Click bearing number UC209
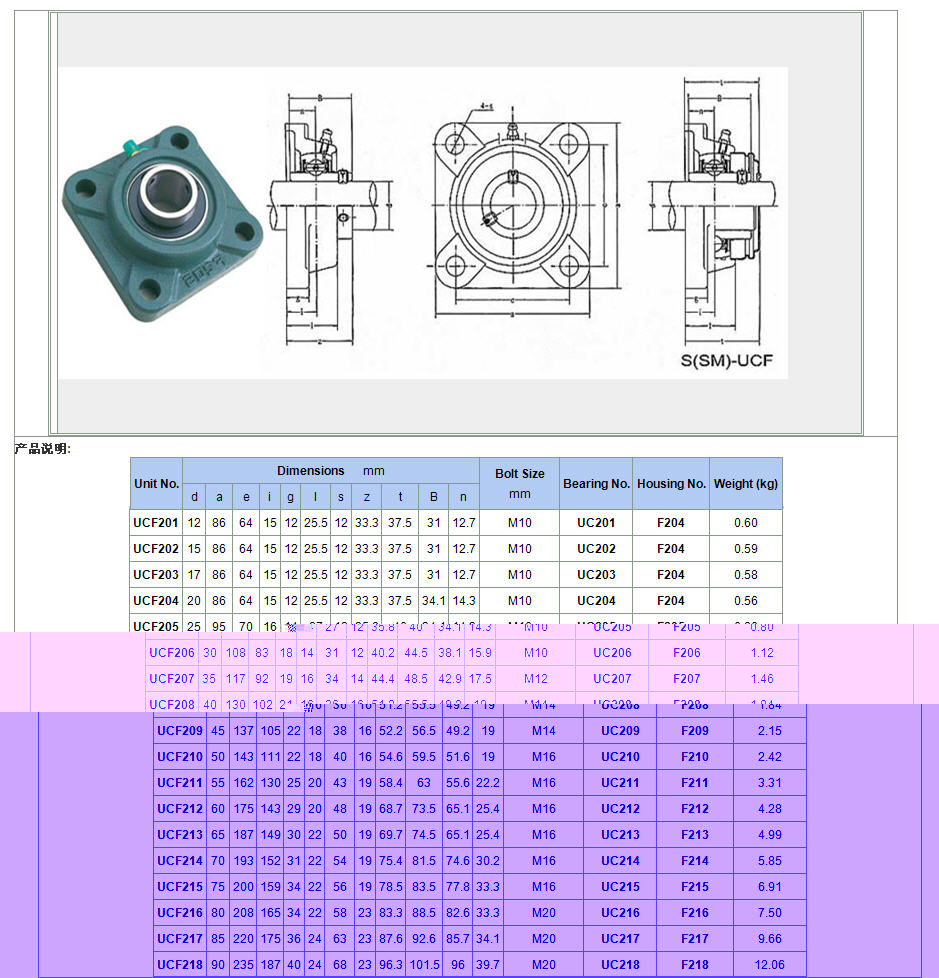939x978 pixels. 621,730
